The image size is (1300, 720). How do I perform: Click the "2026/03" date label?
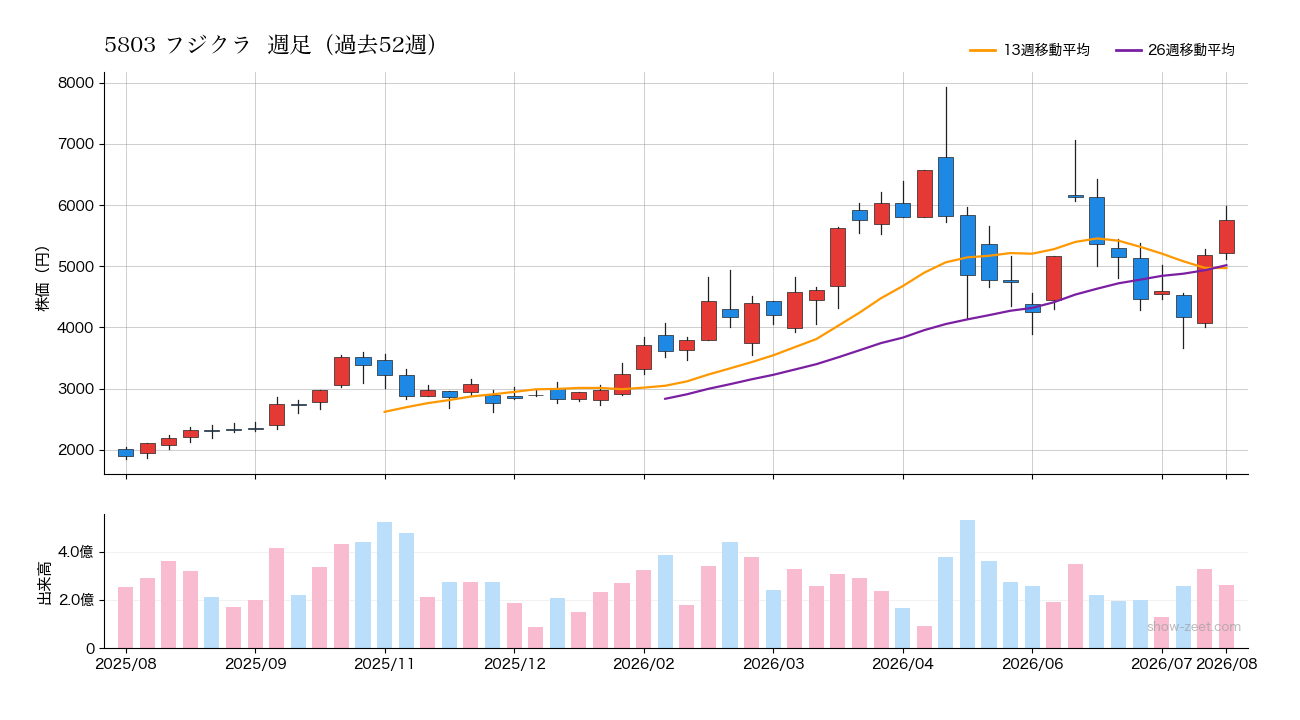773,662
